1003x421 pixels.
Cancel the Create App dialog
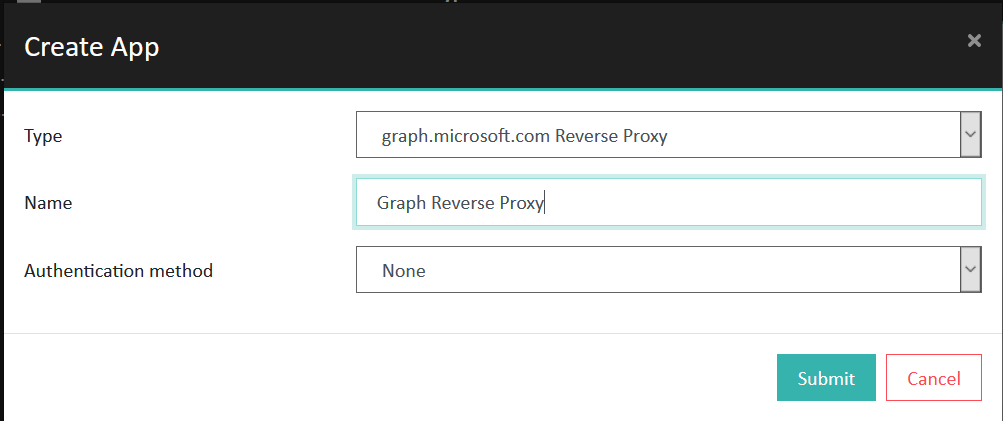click(x=933, y=377)
